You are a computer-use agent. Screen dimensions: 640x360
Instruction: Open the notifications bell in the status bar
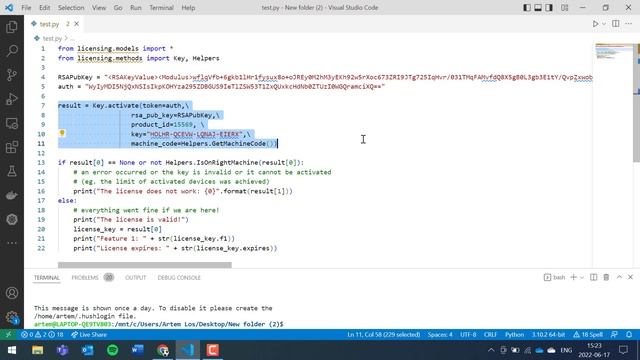(629, 335)
